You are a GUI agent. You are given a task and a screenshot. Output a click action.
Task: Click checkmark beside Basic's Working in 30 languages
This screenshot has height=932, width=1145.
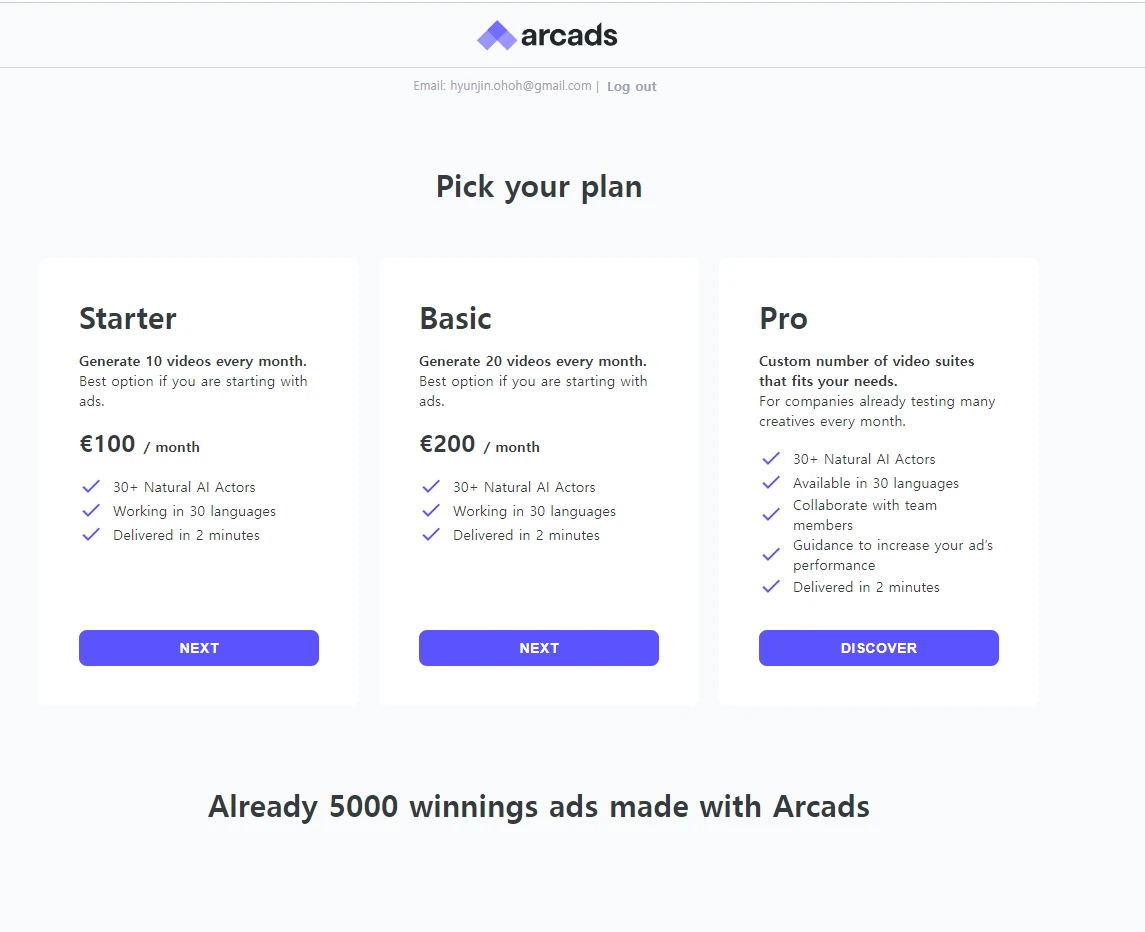(431, 511)
